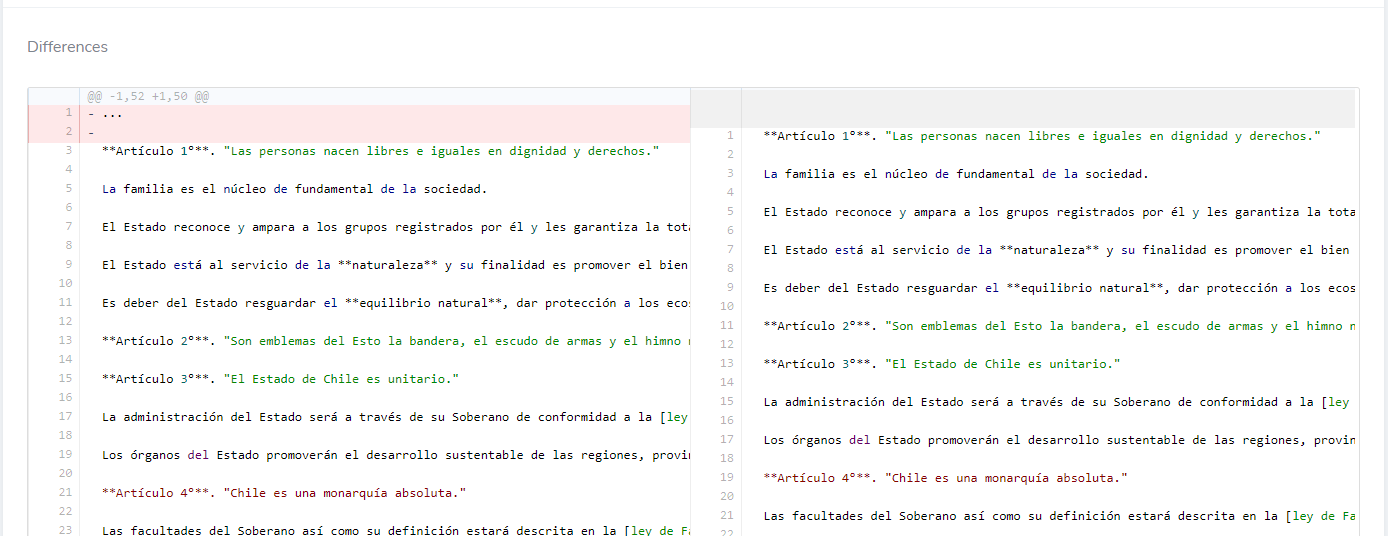Screen dimensions: 1388x536
Task: Select the "Artículo 4°" line in left pane
Action: 284,493
